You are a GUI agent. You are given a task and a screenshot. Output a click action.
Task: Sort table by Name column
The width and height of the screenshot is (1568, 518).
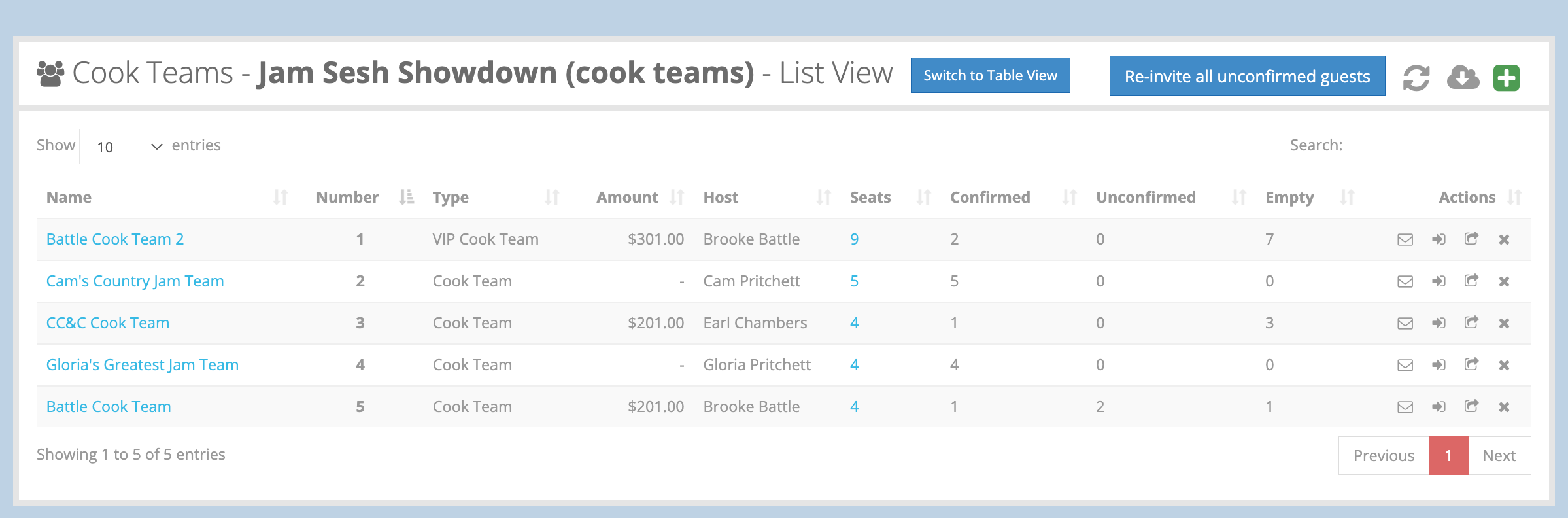(x=69, y=198)
